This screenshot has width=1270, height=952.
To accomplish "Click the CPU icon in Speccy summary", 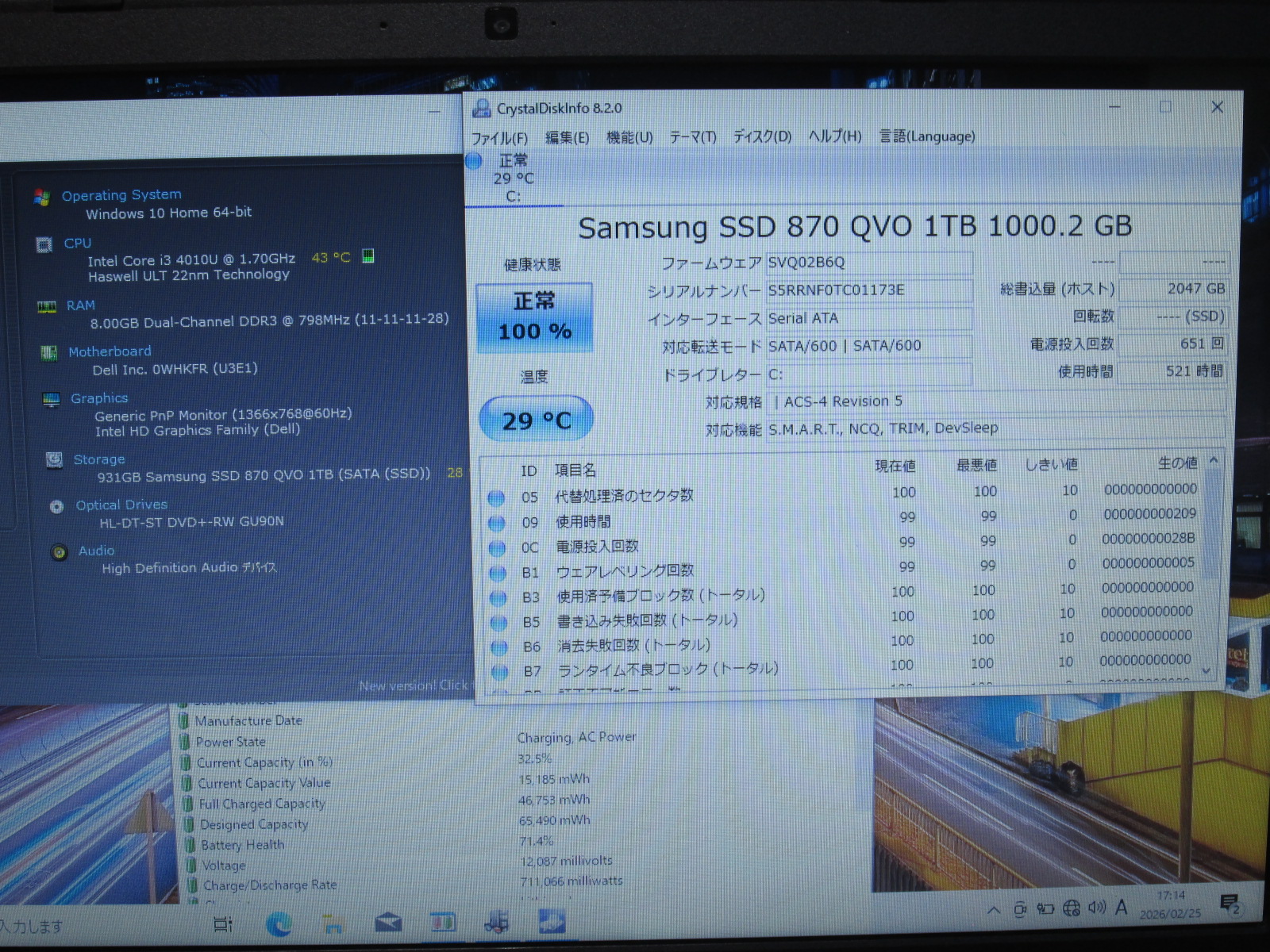I will [x=44, y=245].
